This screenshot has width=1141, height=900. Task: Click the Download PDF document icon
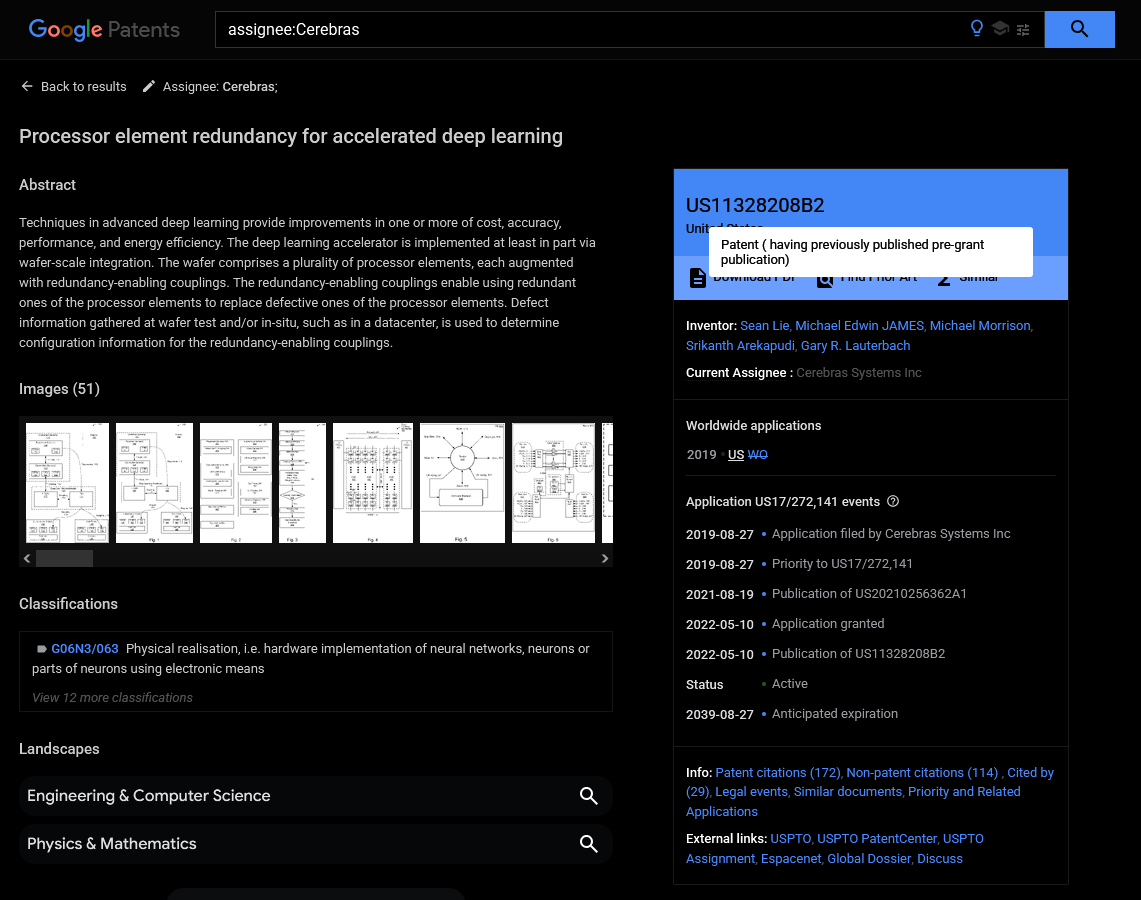click(697, 278)
